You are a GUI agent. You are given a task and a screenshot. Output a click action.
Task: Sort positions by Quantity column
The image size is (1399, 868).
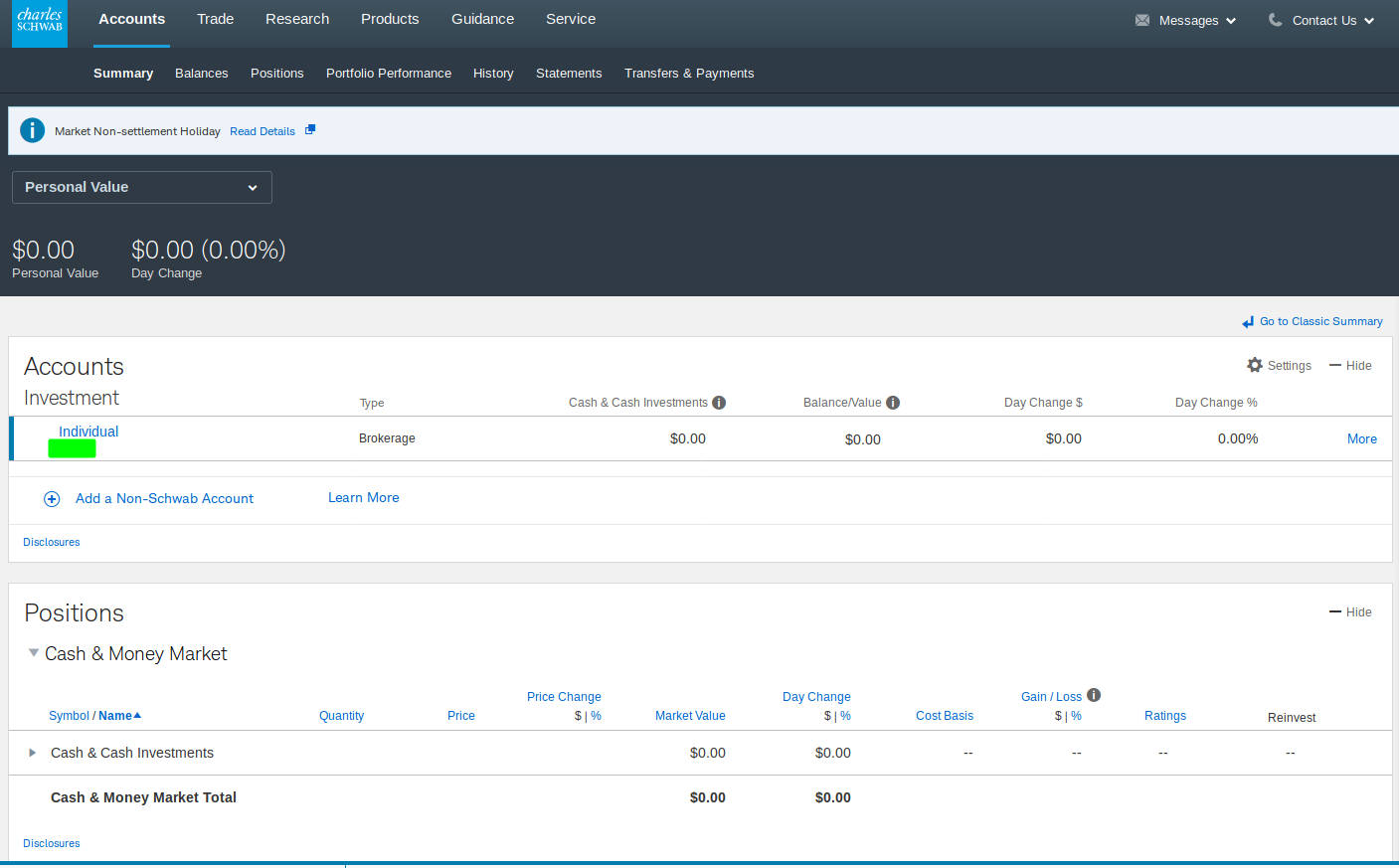click(x=341, y=716)
